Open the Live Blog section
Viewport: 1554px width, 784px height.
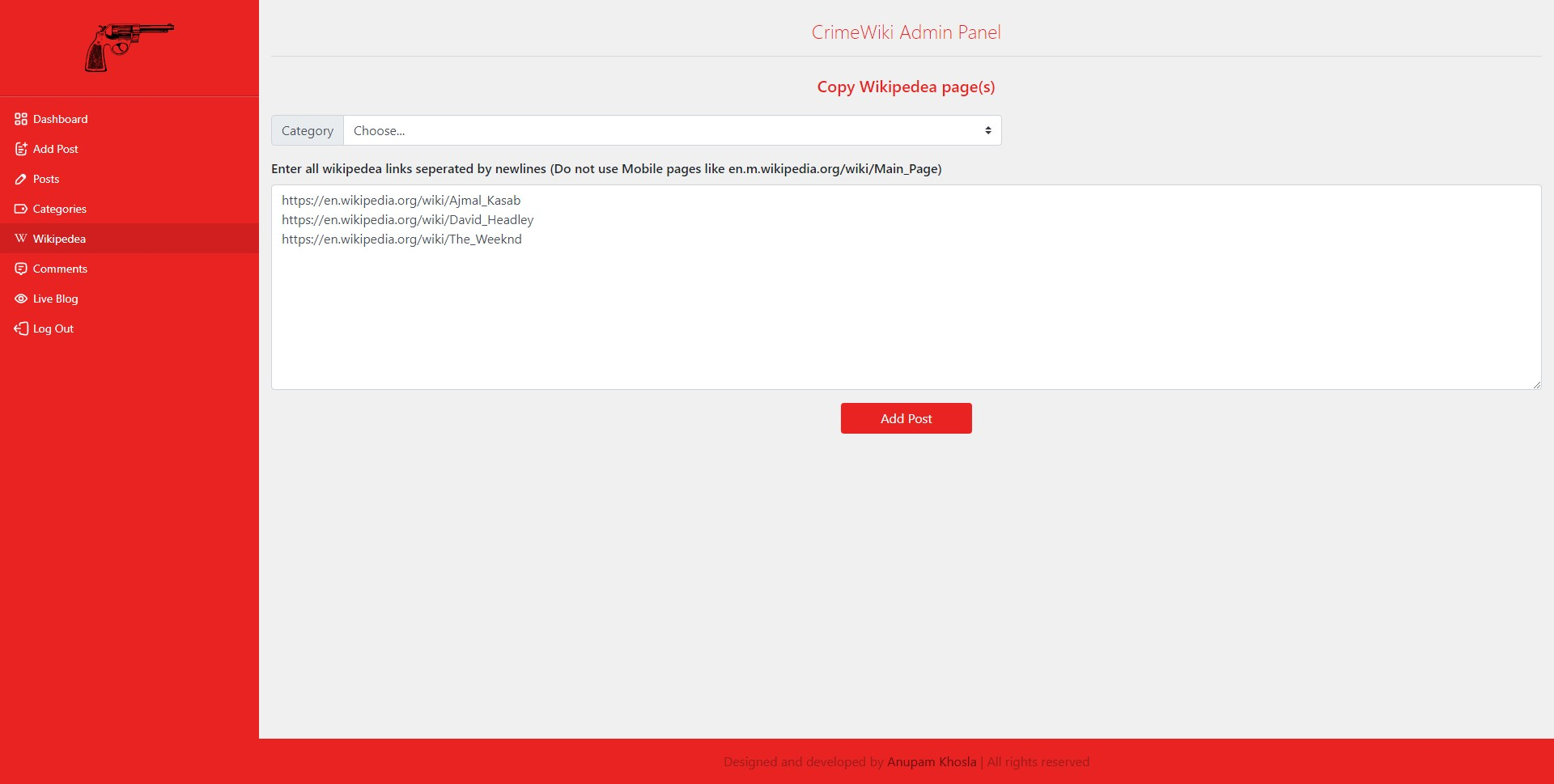click(x=55, y=299)
